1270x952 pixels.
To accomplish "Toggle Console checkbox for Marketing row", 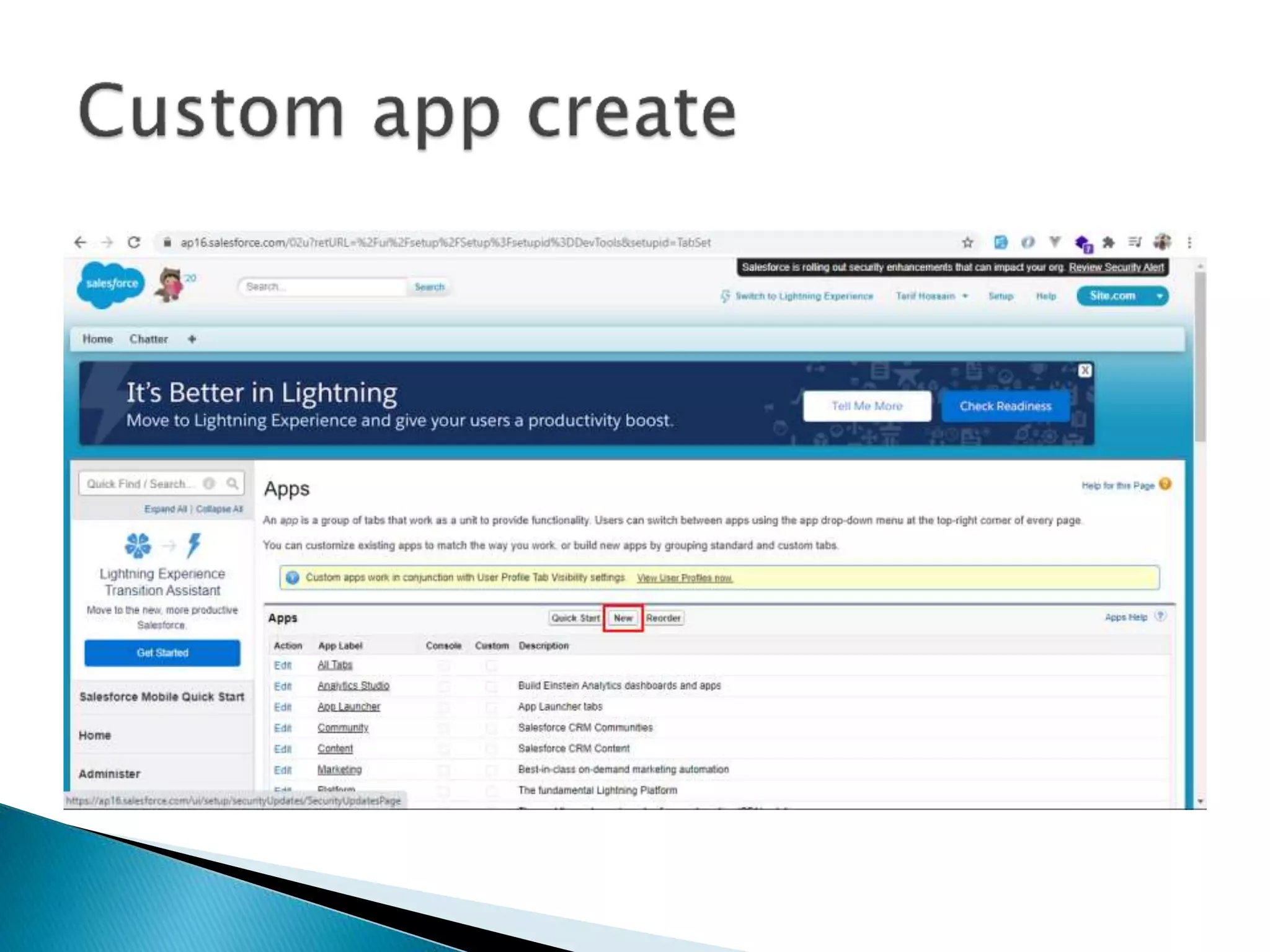I will click(443, 770).
